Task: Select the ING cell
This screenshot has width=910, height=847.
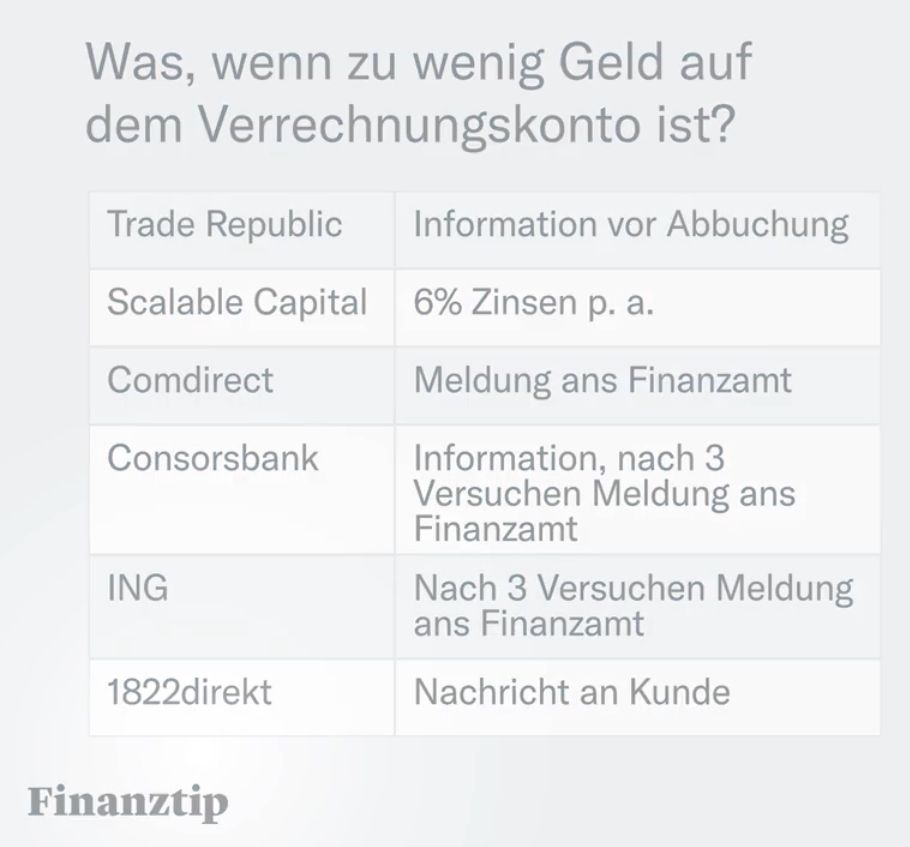Action: [x=137, y=587]
